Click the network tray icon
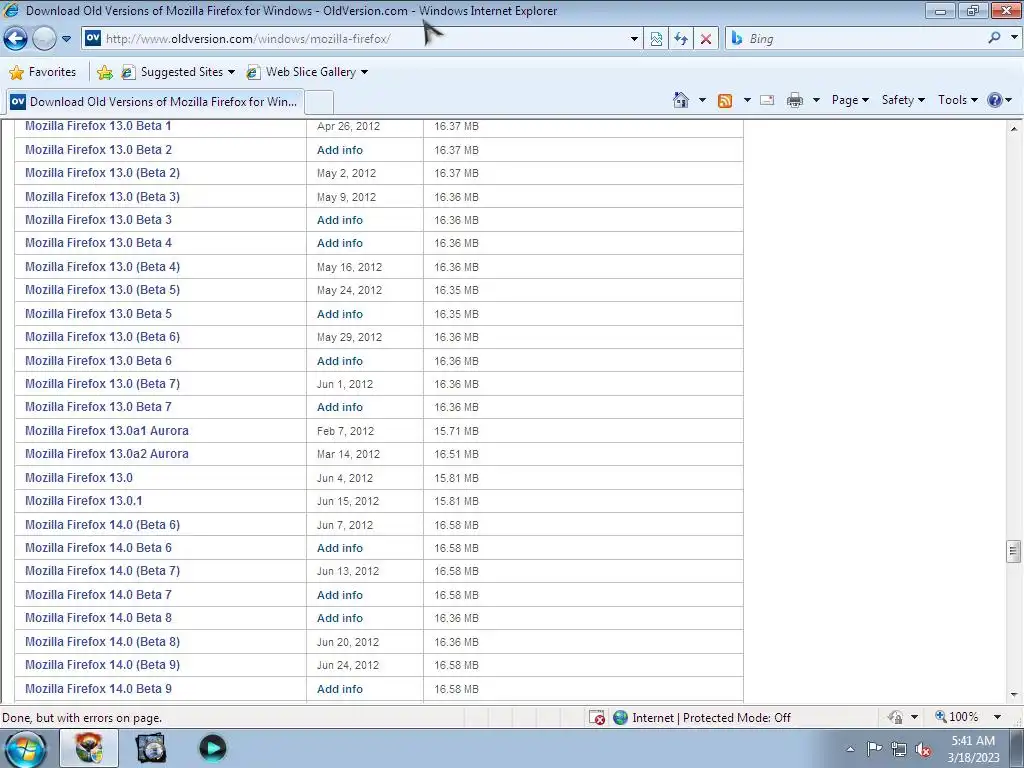Viewport: 1024px width, 768px height. 899,749
